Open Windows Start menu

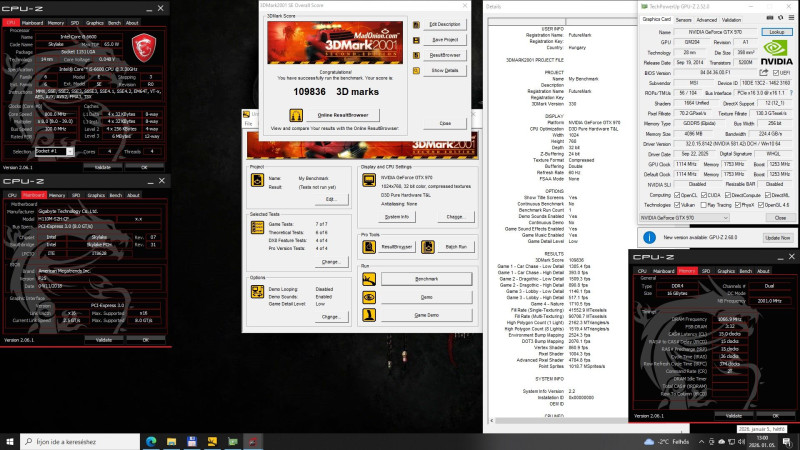pyautogui.click(x=10, y=442)
